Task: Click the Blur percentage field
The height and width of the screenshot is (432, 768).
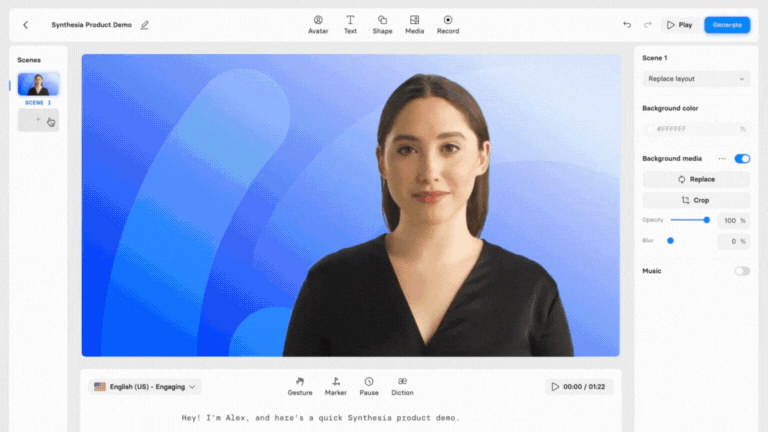Action: point(734,241)
